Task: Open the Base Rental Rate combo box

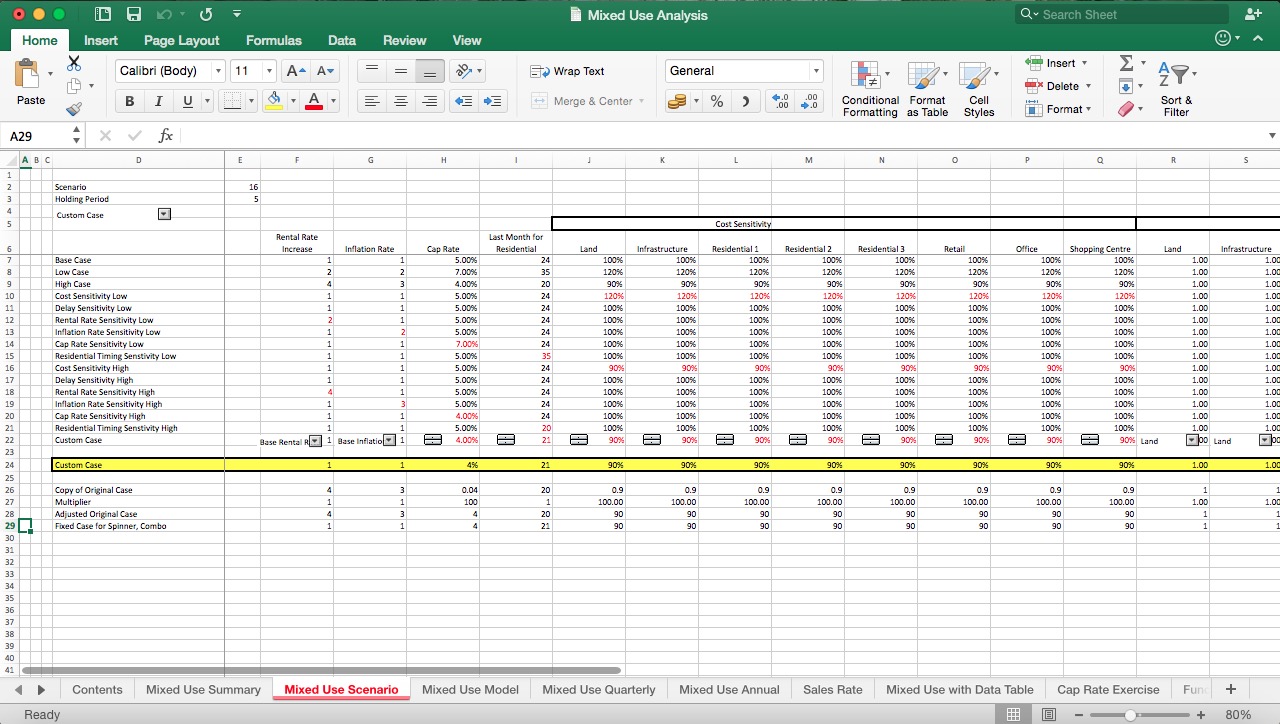Action: (315, 440)
